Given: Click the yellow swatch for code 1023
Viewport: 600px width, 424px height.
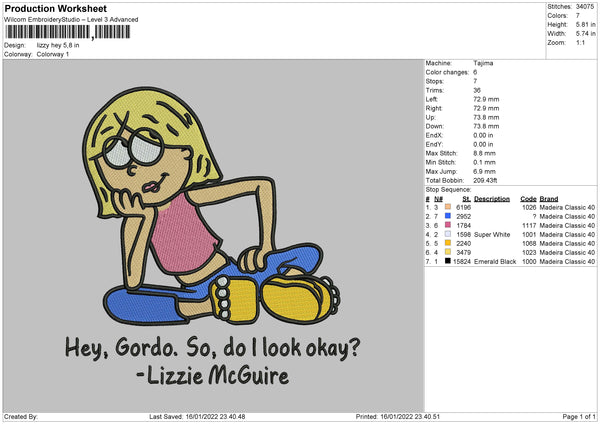Looking at the screenshot, I should (x=448, y=252).
